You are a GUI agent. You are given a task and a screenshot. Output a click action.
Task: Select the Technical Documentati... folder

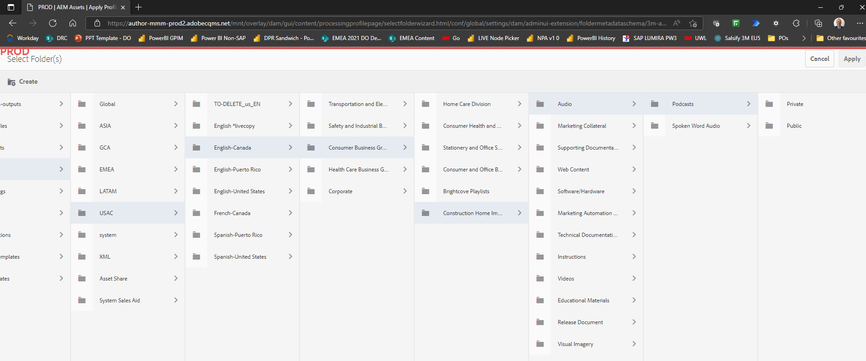[586, 235]
